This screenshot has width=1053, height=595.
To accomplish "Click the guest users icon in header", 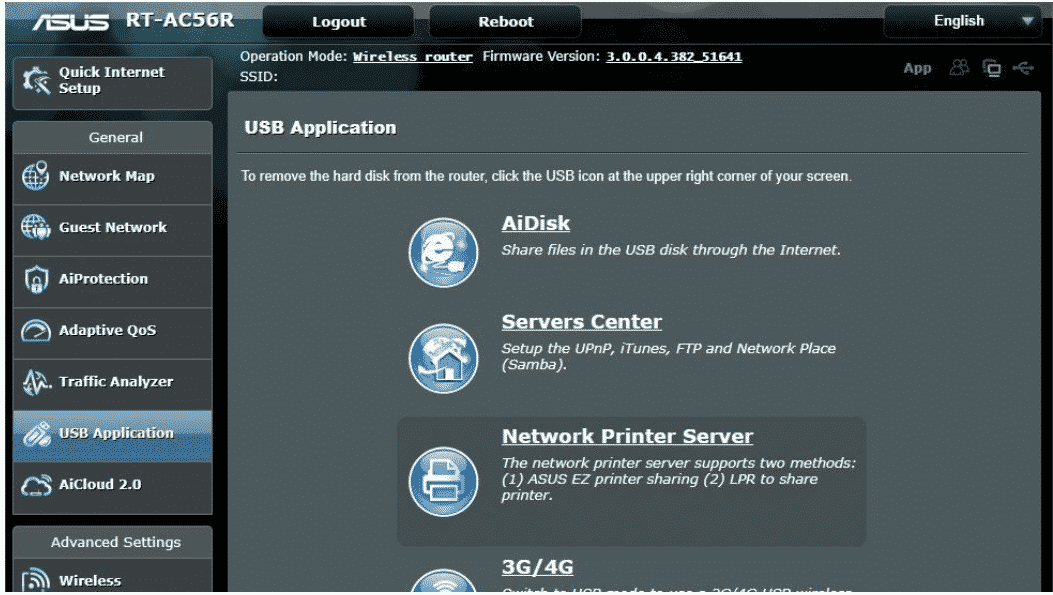I will coord(959,68).
